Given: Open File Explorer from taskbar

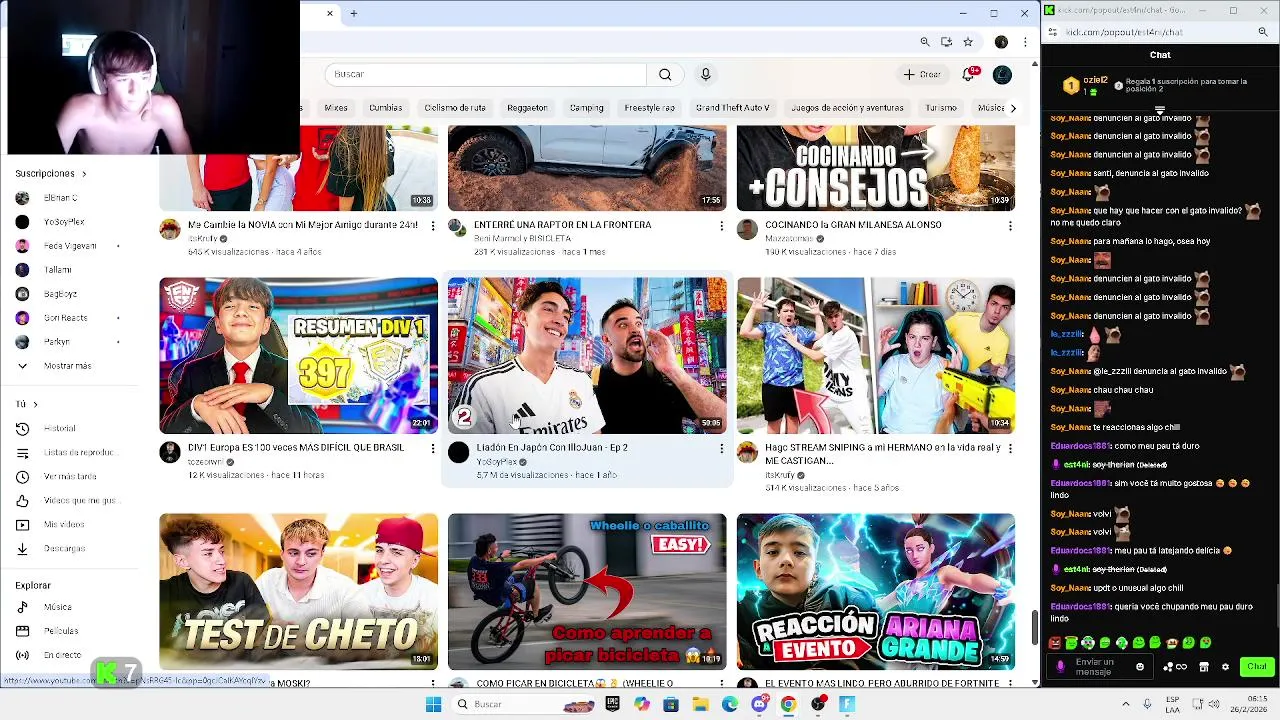Looking at the screenshot, I should (700, 704).
